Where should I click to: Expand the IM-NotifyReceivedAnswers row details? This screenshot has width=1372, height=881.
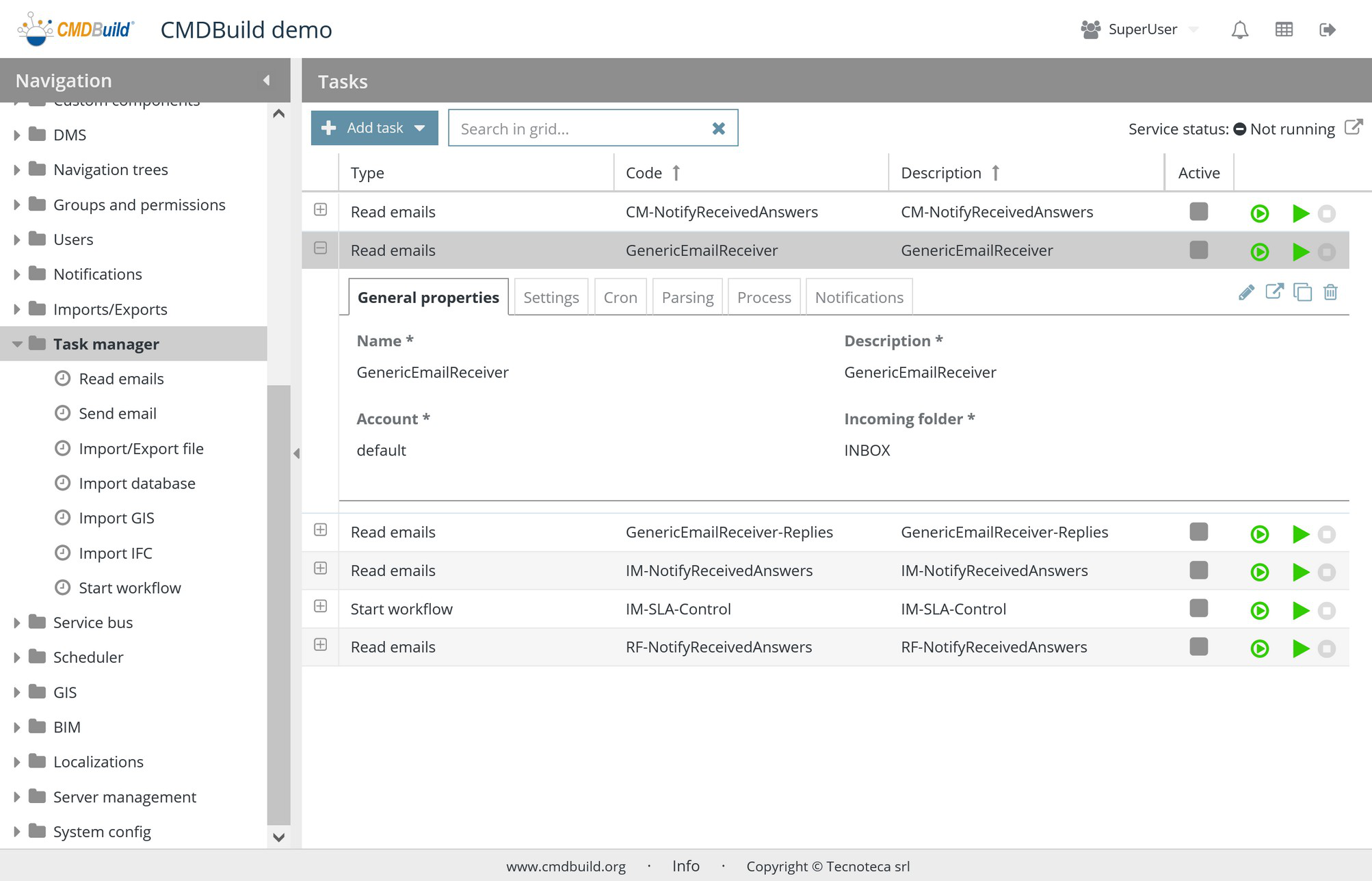pos(320,568)
